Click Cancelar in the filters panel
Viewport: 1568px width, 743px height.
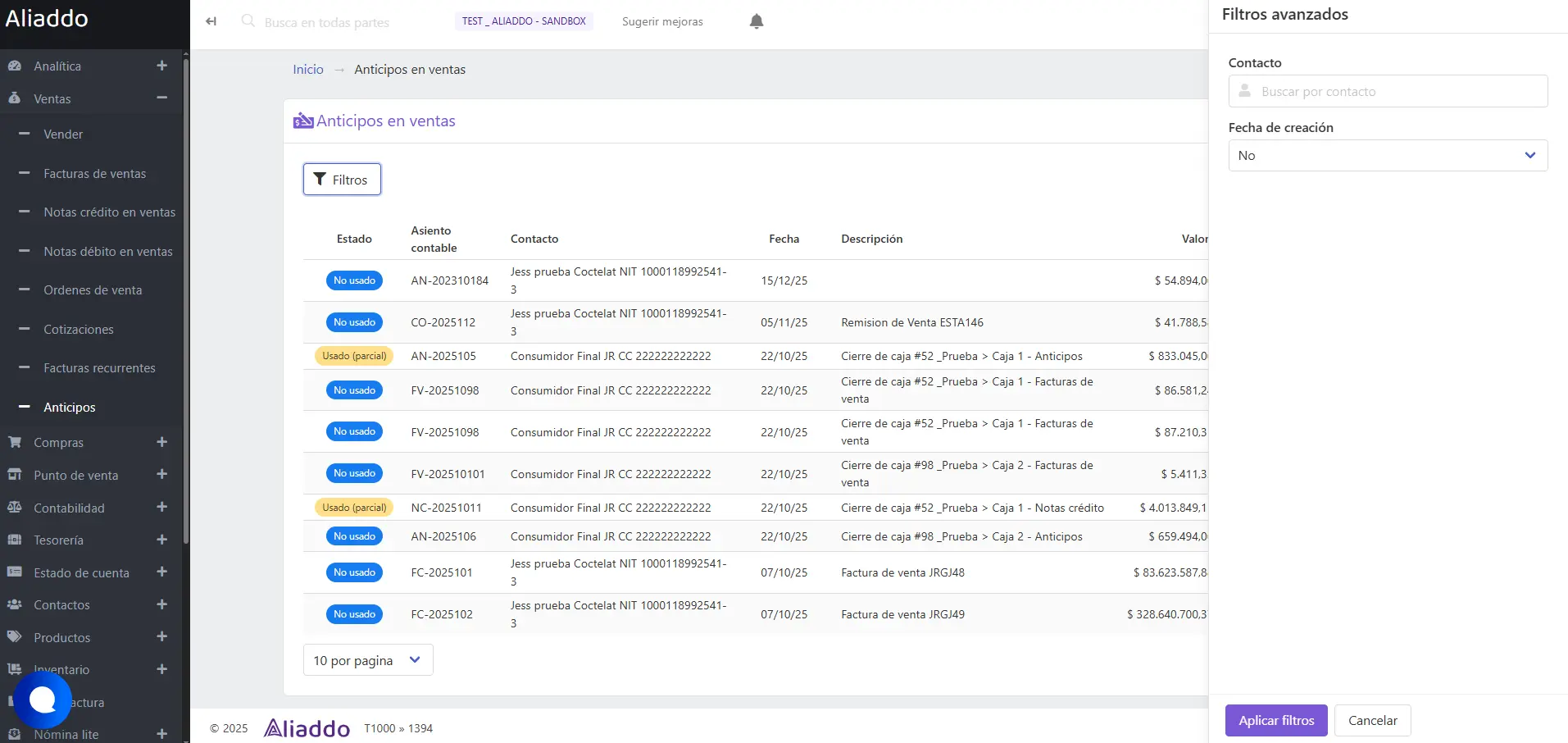click(1372, 720)
